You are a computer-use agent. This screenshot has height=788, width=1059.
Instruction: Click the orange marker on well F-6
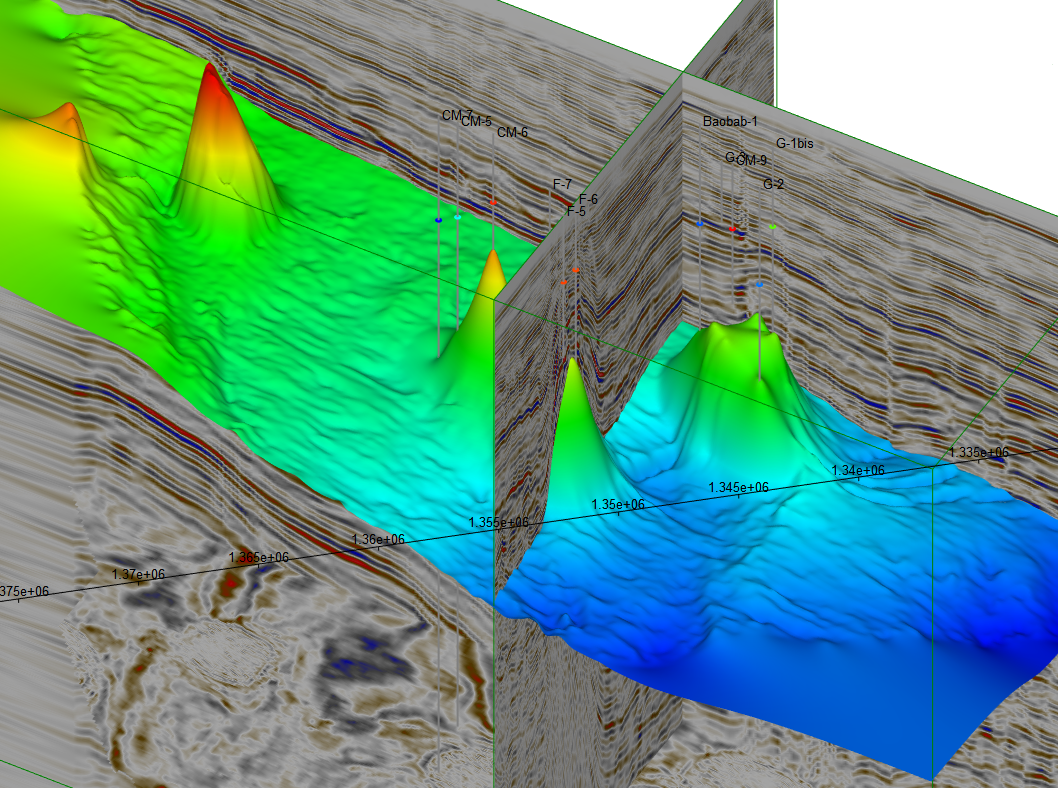(x=576, y=270)
